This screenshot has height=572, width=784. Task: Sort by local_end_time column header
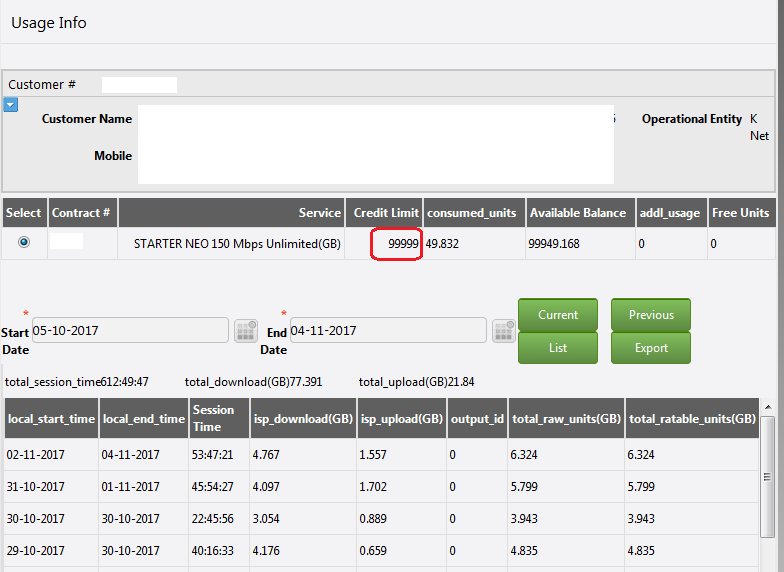click(144, 418)
